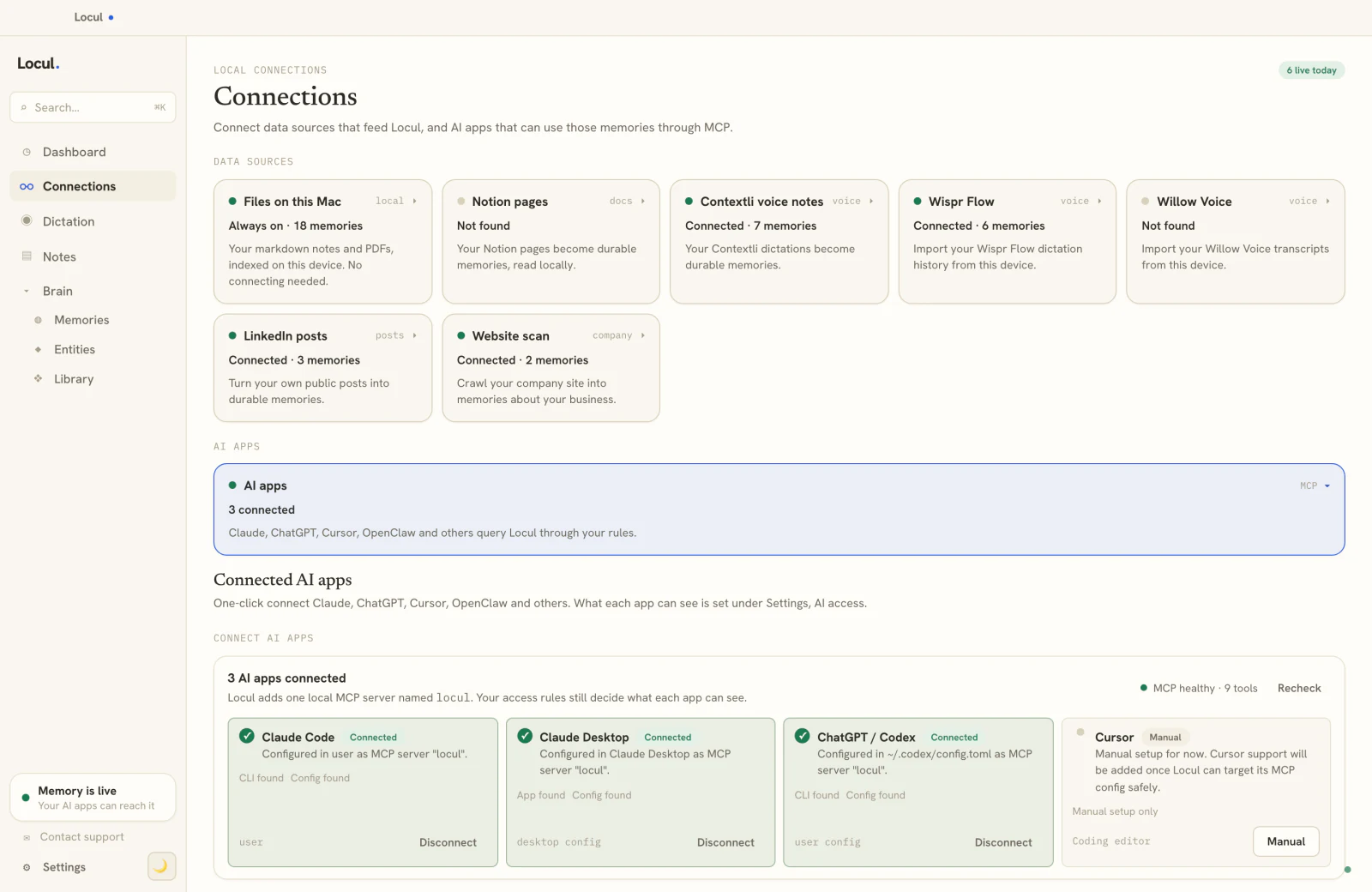This screenshot has width=1372, height=892.
Task: Click the Dashboard icon in the sidebar
Action: (27, 152)
